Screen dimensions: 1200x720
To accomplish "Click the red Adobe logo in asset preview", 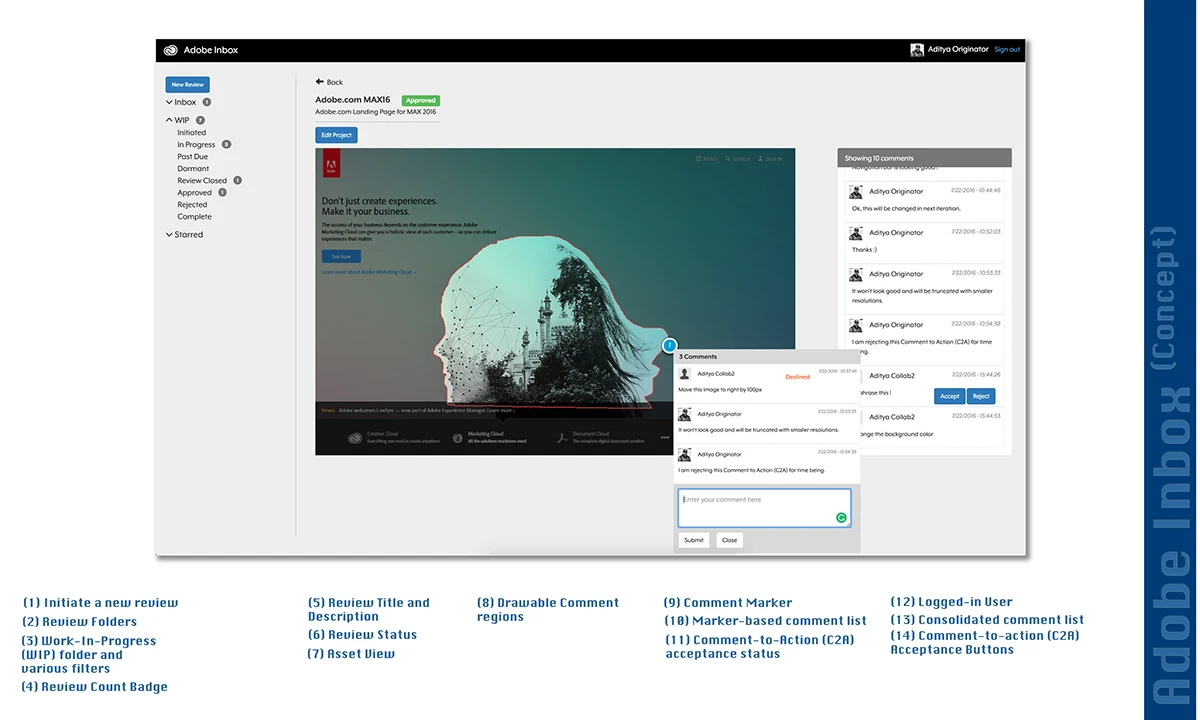I will (331, 164).
